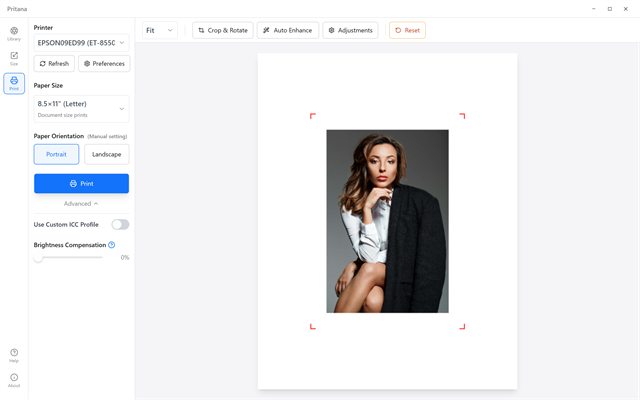
Task: Click the bottom-right red crop corner marker
Action: tap(462, 327)
